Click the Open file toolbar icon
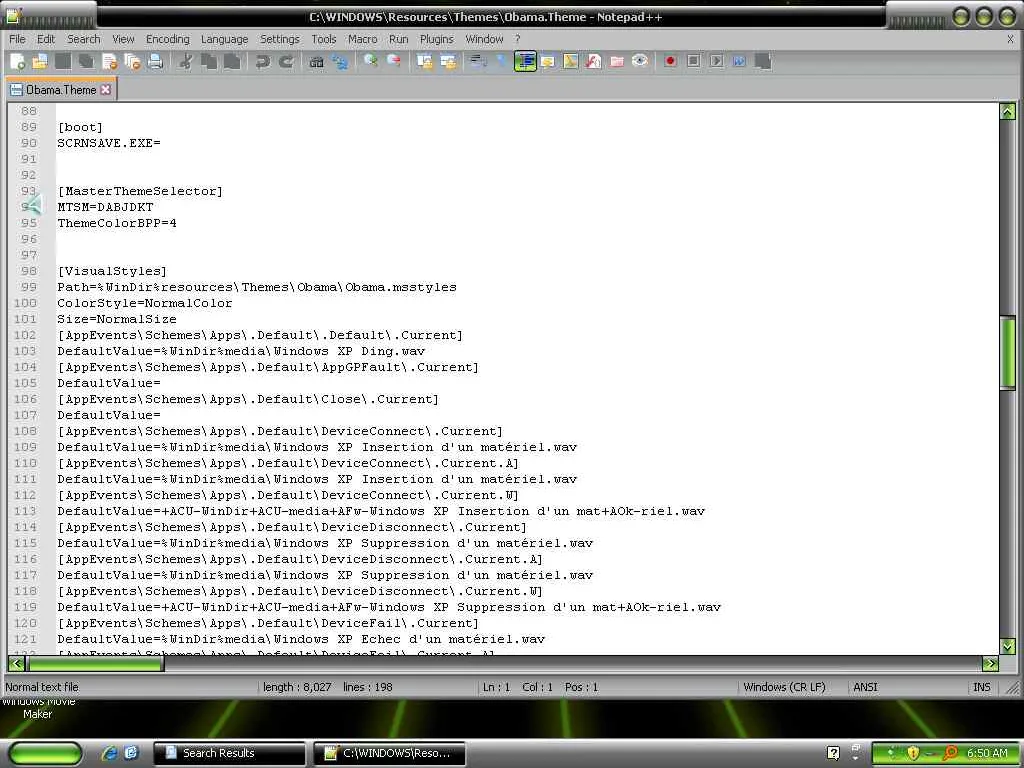Screen dimensions: 1024x768 pos(40,62)
